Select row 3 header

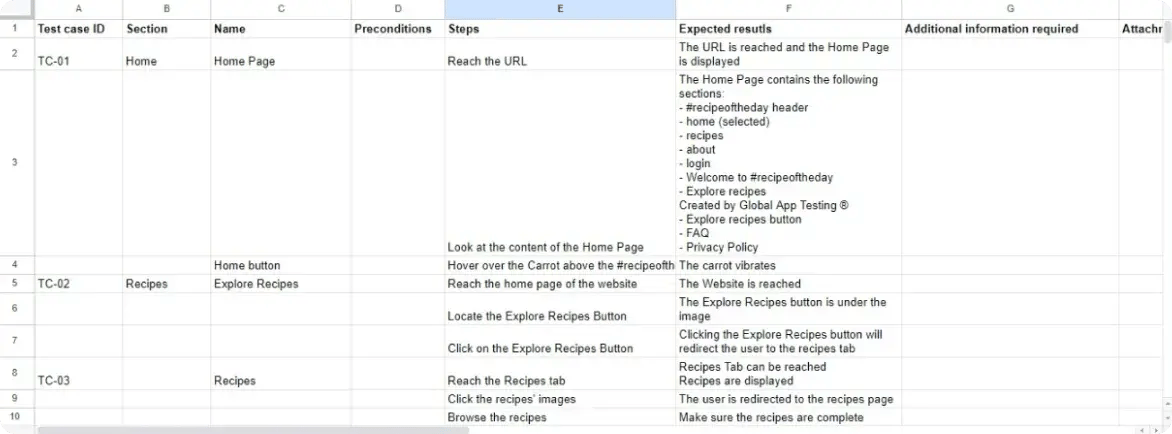(x=14, y=162)
